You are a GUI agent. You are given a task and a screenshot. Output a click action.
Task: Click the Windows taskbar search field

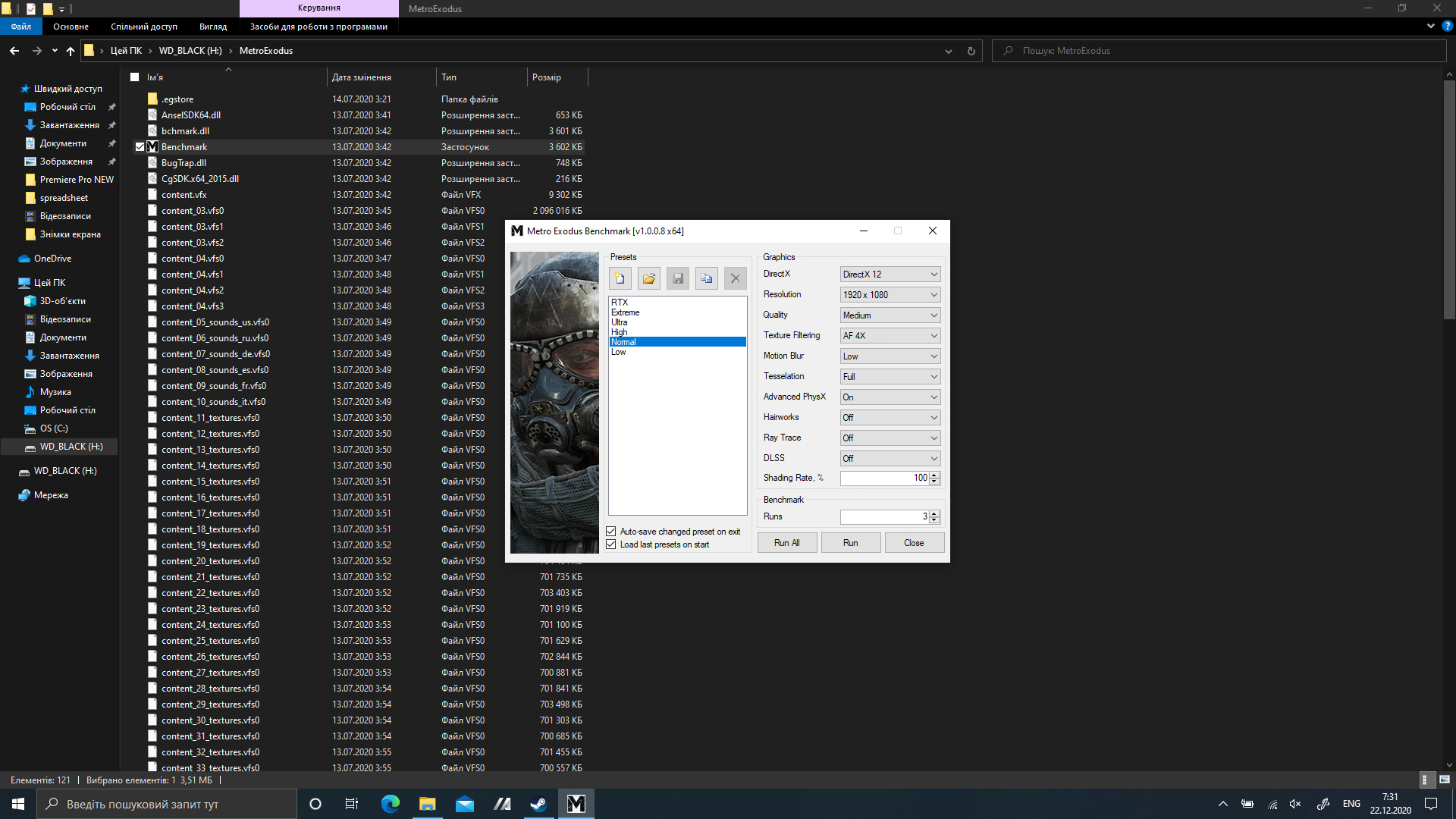167,804
